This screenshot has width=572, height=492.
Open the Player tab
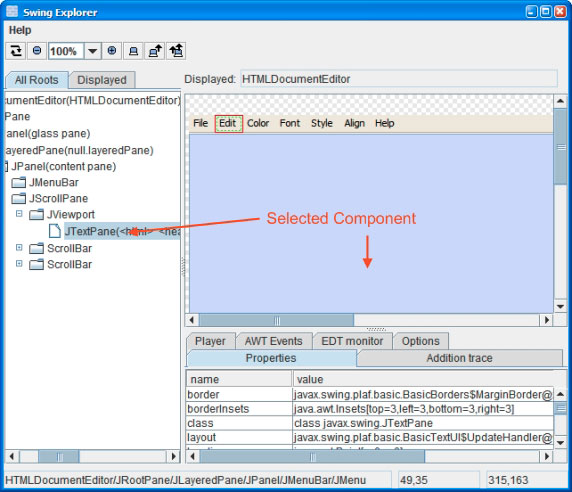click(x=210, y=341)
